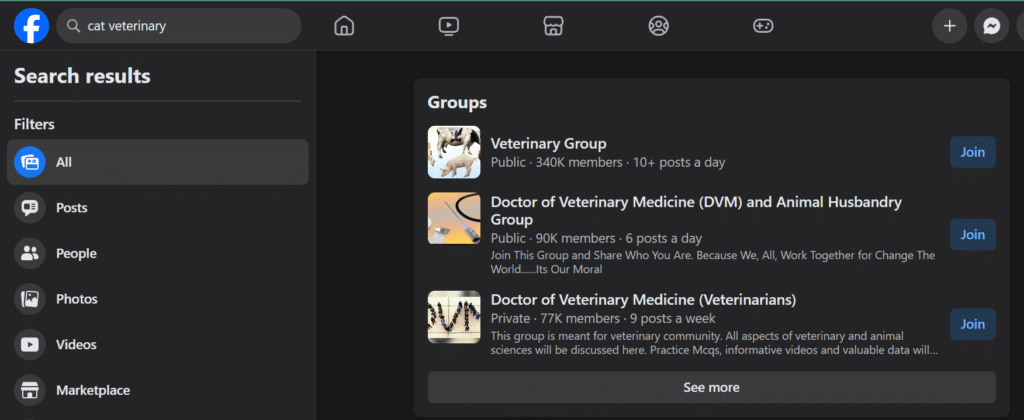Click 'Public · 90K members · 6 posts a day'

[596, 238]
